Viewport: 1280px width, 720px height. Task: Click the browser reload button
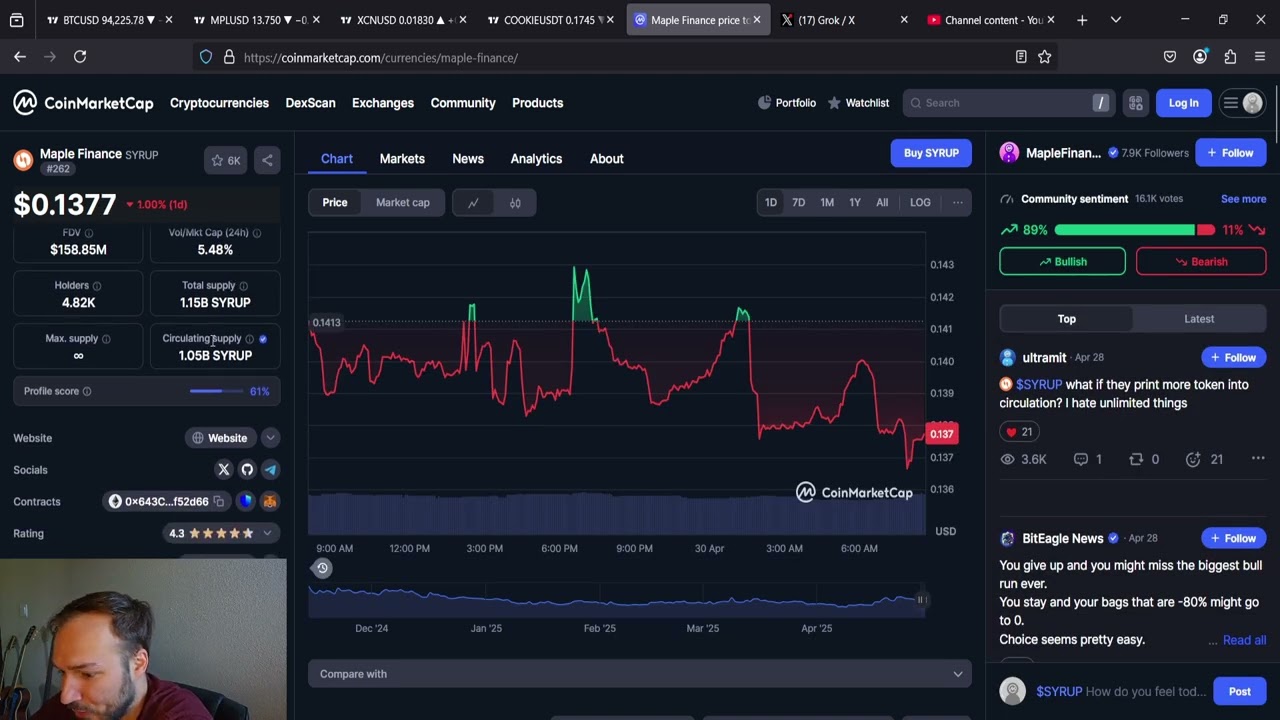(x=80, y=57)
